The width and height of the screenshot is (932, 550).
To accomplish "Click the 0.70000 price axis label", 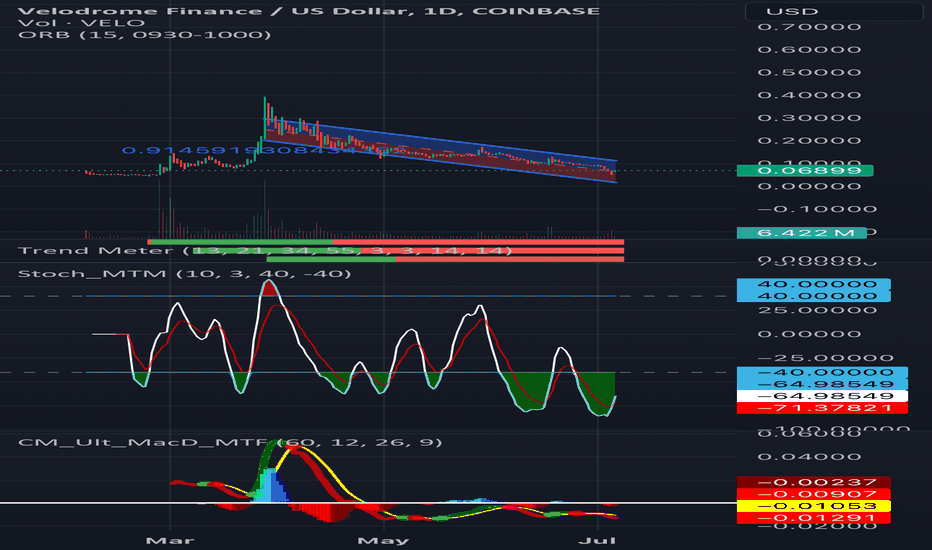I will pos(810,27).
